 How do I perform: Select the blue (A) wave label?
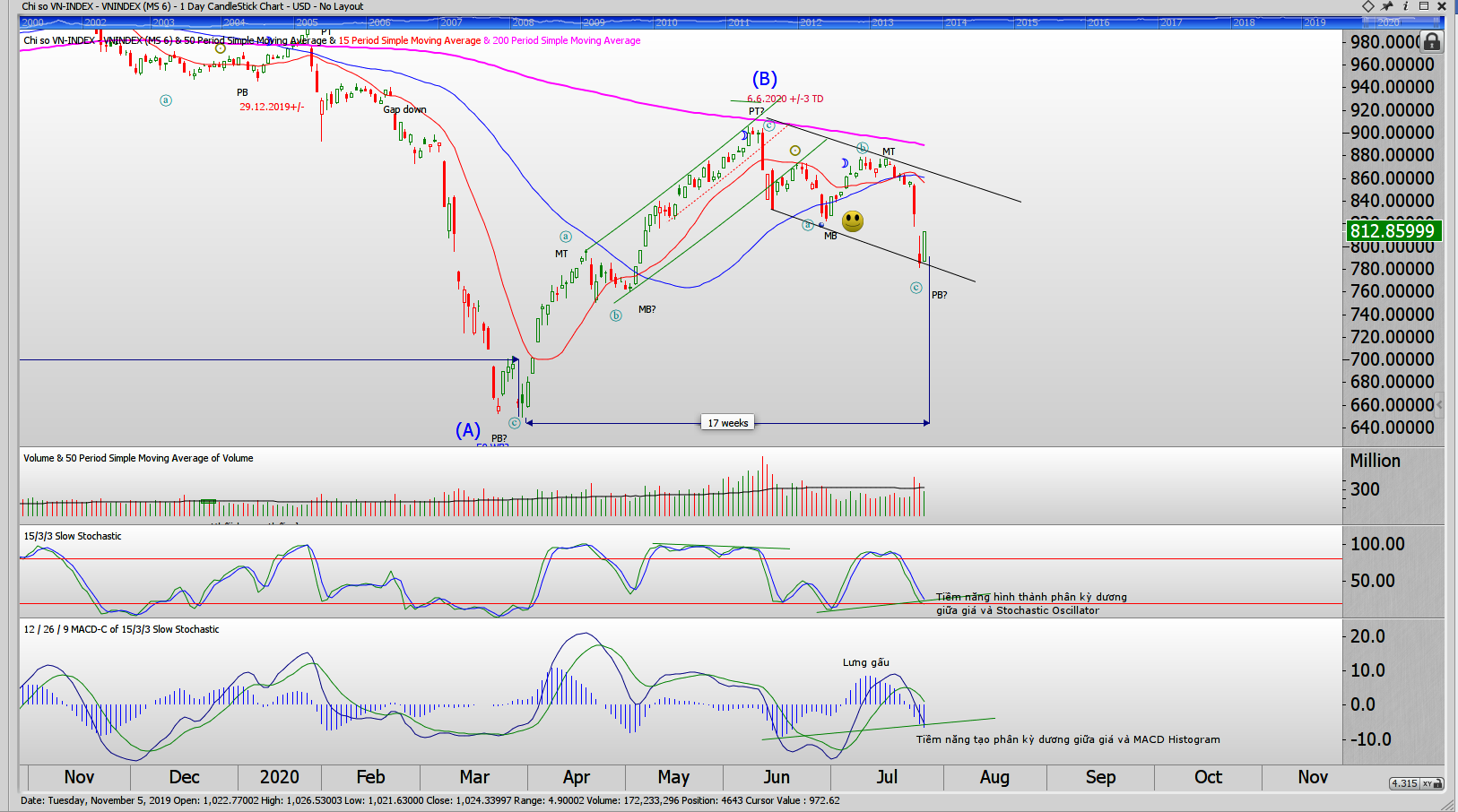(467, 430)
